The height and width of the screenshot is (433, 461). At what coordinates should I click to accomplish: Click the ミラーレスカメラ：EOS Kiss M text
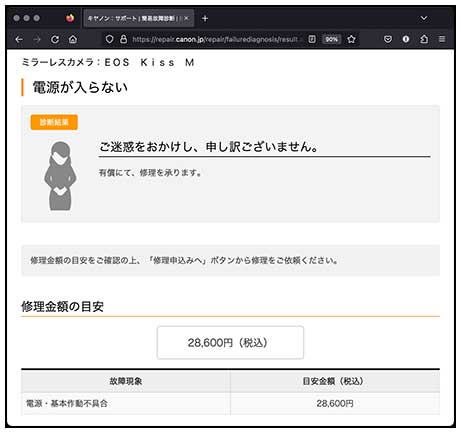point(108,62)
